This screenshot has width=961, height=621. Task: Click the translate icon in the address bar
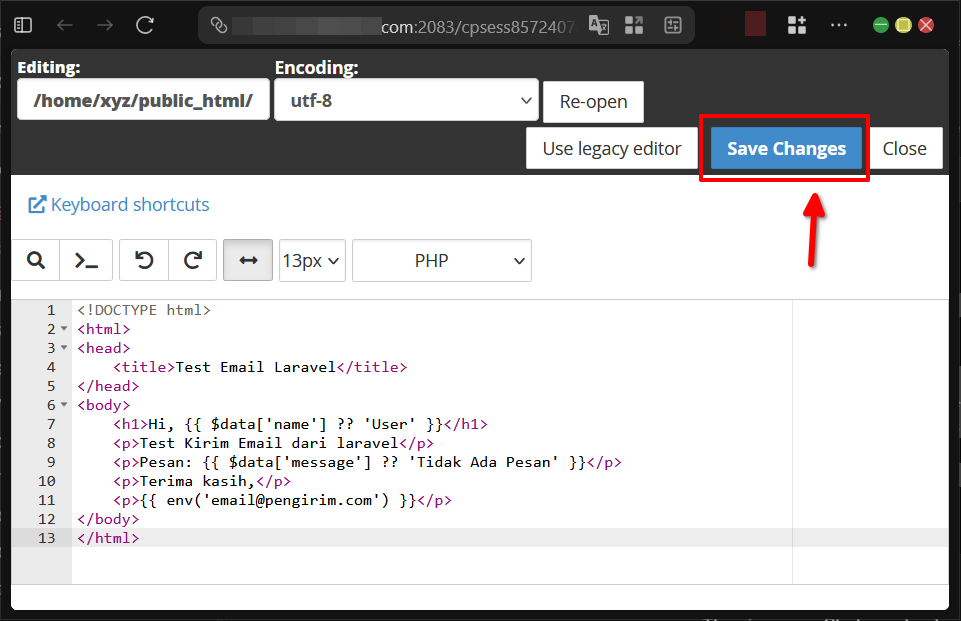point(599,24)
